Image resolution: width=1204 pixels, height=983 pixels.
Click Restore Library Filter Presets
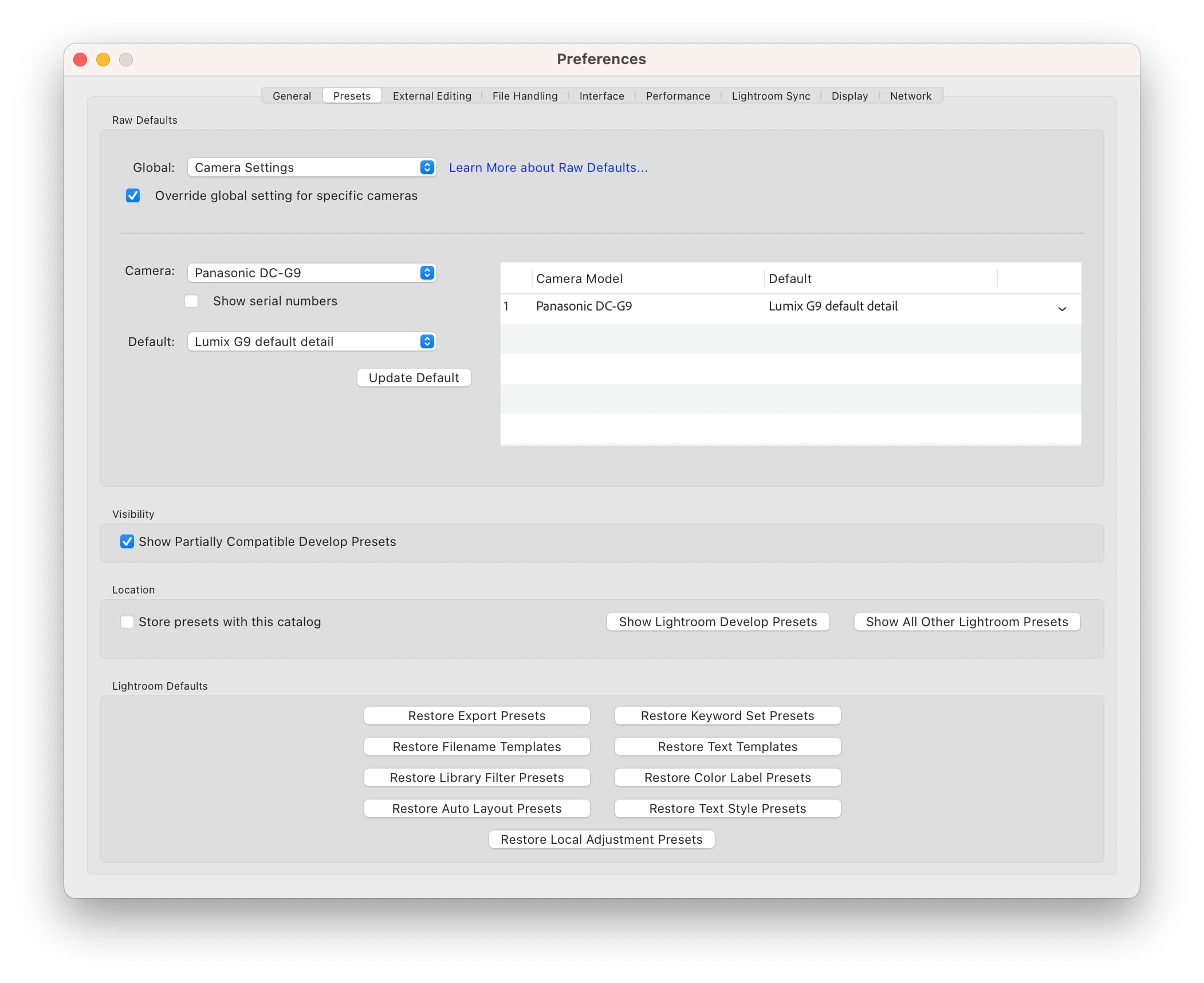tap(477, 777)
